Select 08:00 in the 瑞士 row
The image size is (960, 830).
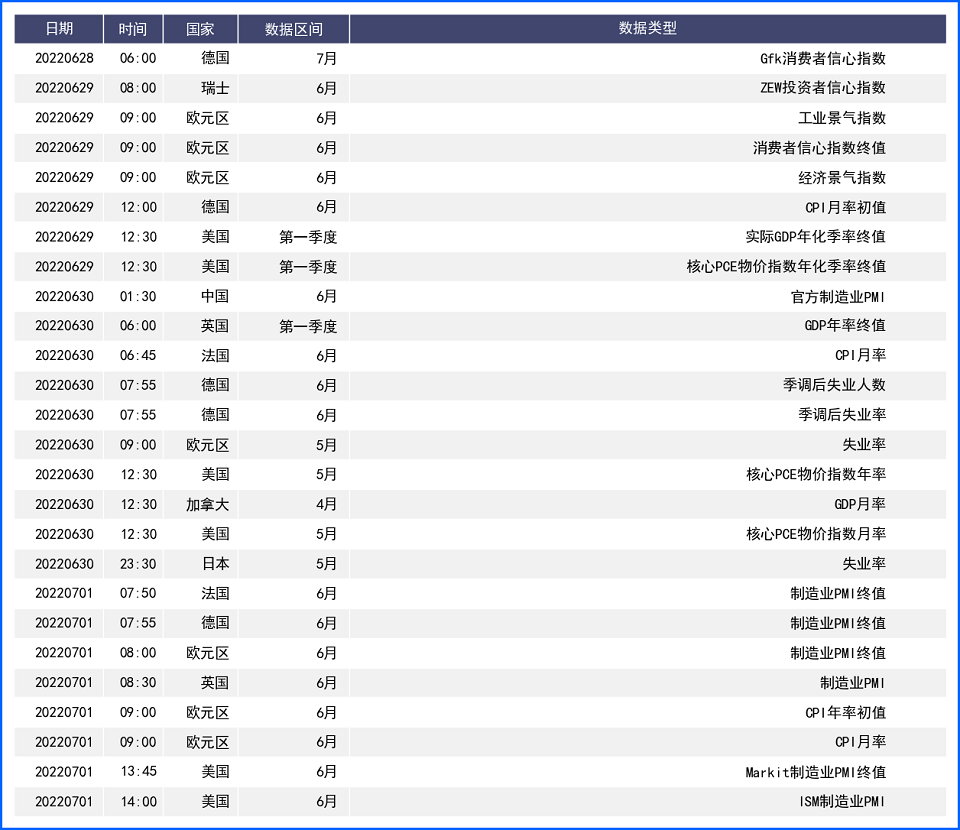(x=138, y=88)
